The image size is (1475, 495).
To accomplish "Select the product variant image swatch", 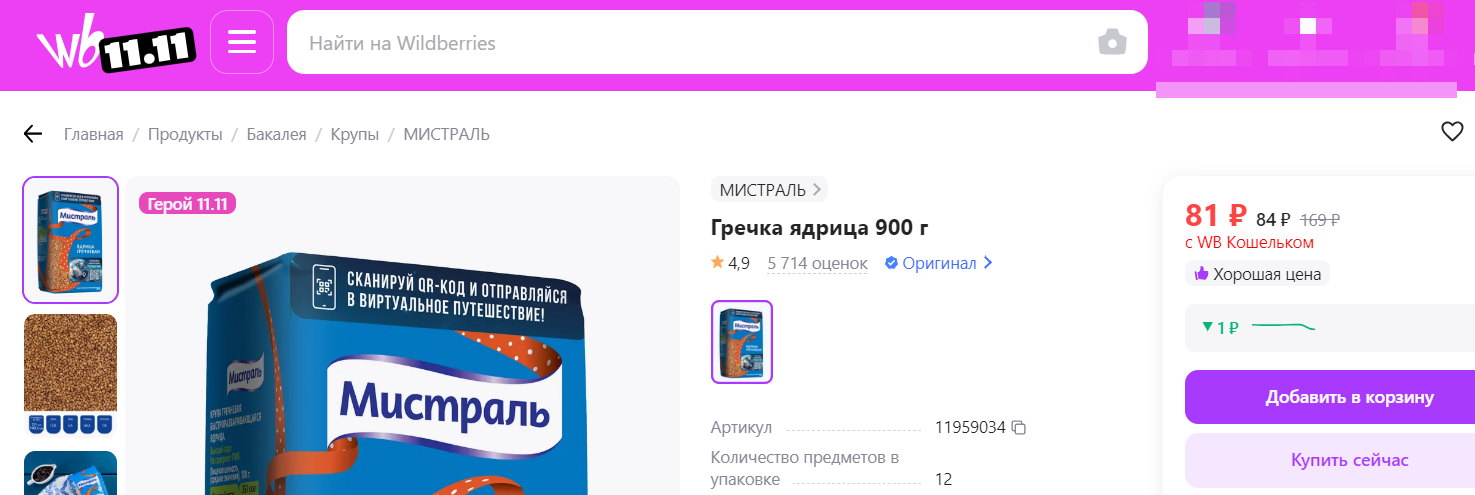I will [x=742, y=342].
